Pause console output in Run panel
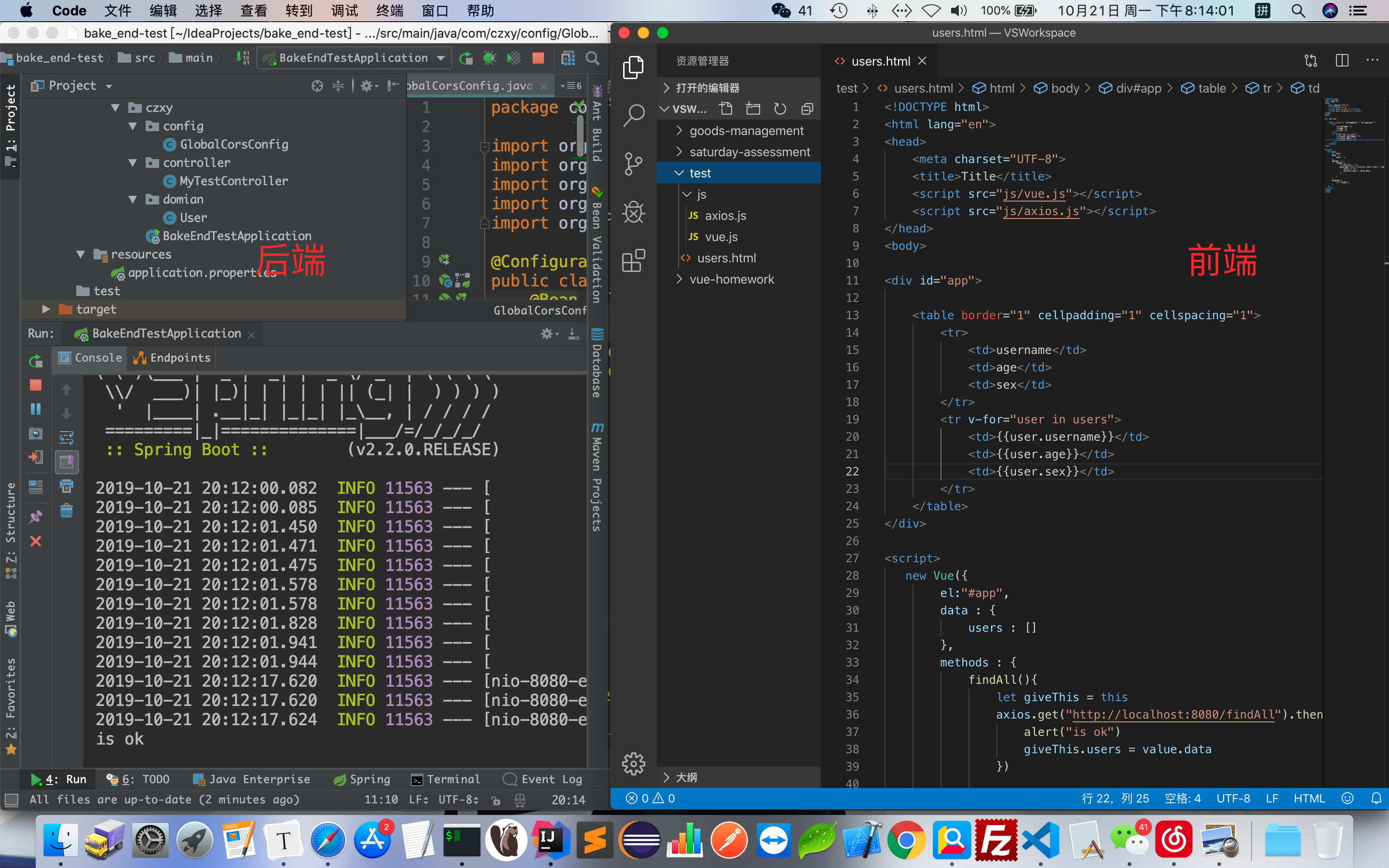 tap(36, 409)
